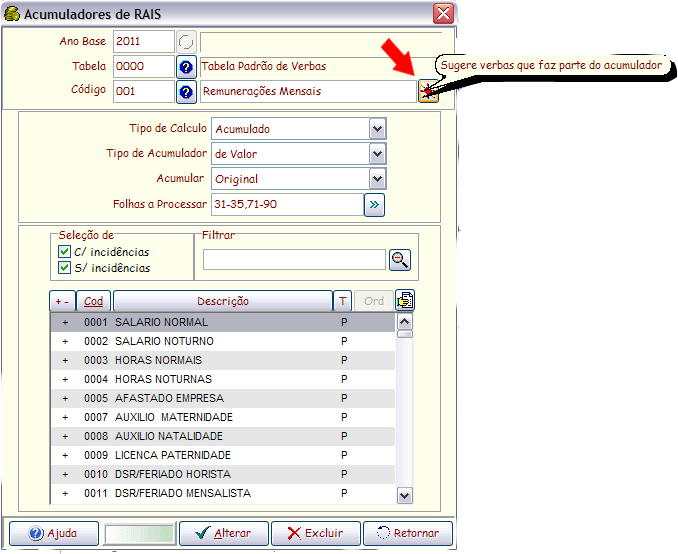Close the Acumuladores de RAIS window
This screenshot has height=554, width=678.
coord(443,13)
